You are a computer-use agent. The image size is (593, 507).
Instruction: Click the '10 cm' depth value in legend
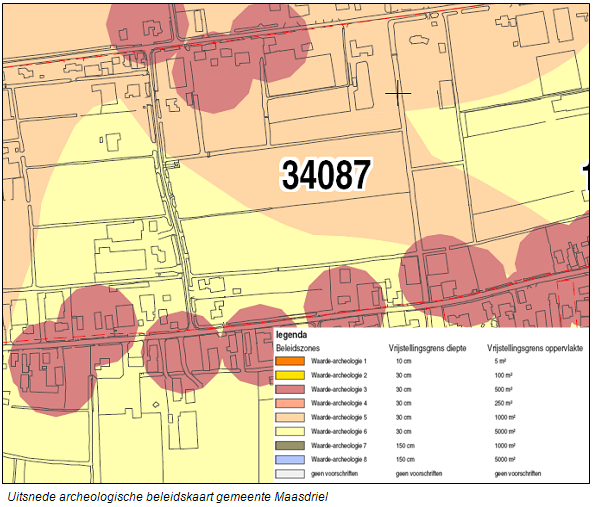(x=404, y=361)
